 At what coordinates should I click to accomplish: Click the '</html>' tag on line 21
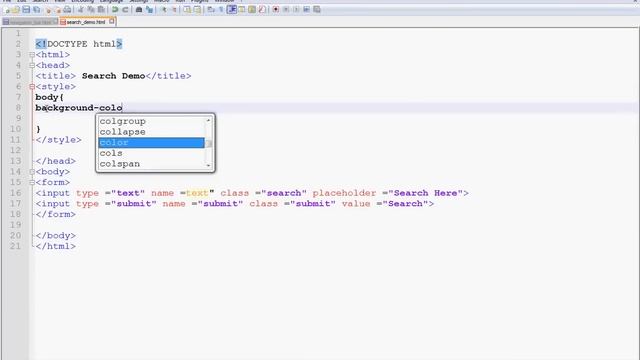coord(56,246)
